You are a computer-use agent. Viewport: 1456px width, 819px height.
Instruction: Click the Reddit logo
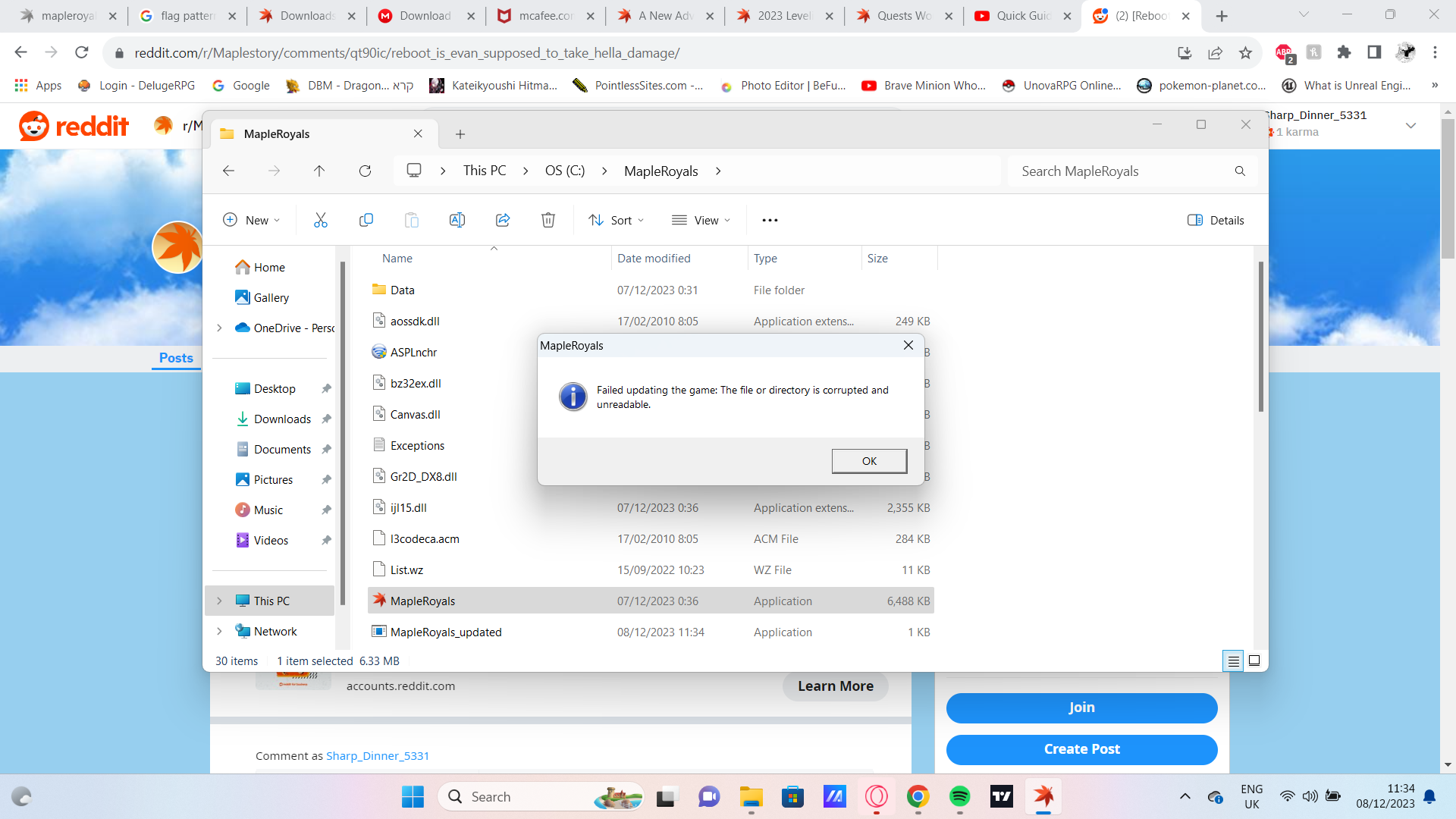coord(74,126)
